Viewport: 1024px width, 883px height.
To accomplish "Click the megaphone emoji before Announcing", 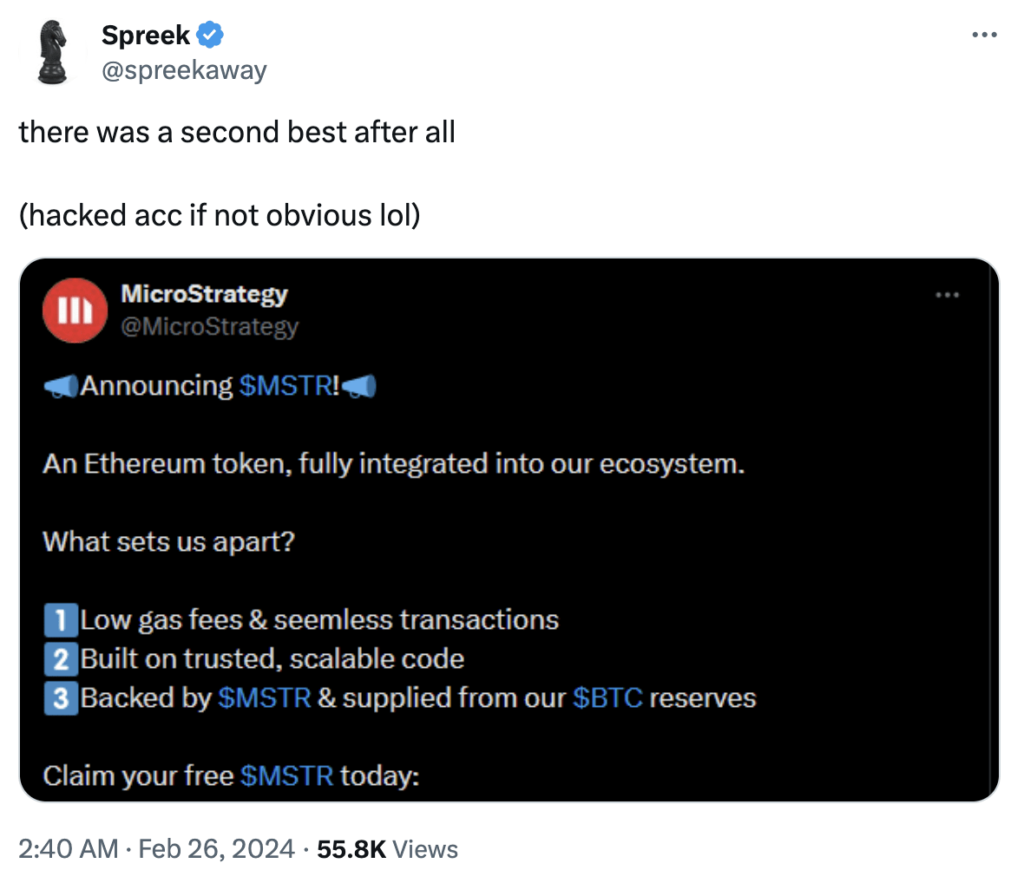I will point(61,386).
